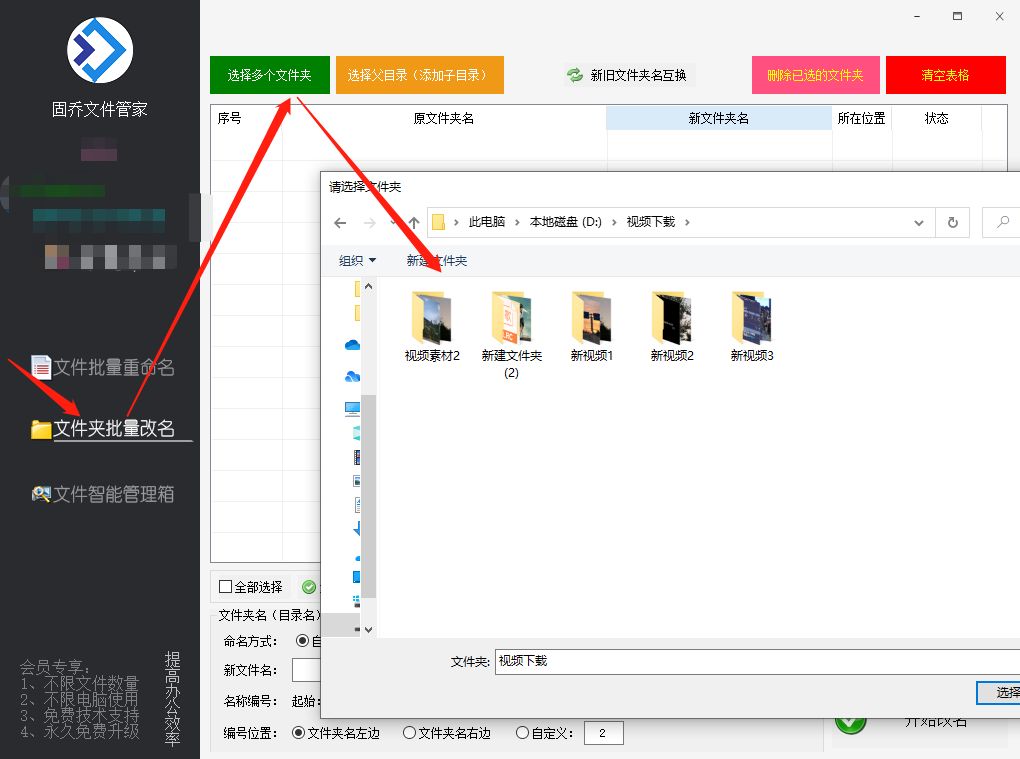The image size is (1020, 759).
Task: Click the orange 选择父目录（添加子目录） button
Action: pos(420,75)
